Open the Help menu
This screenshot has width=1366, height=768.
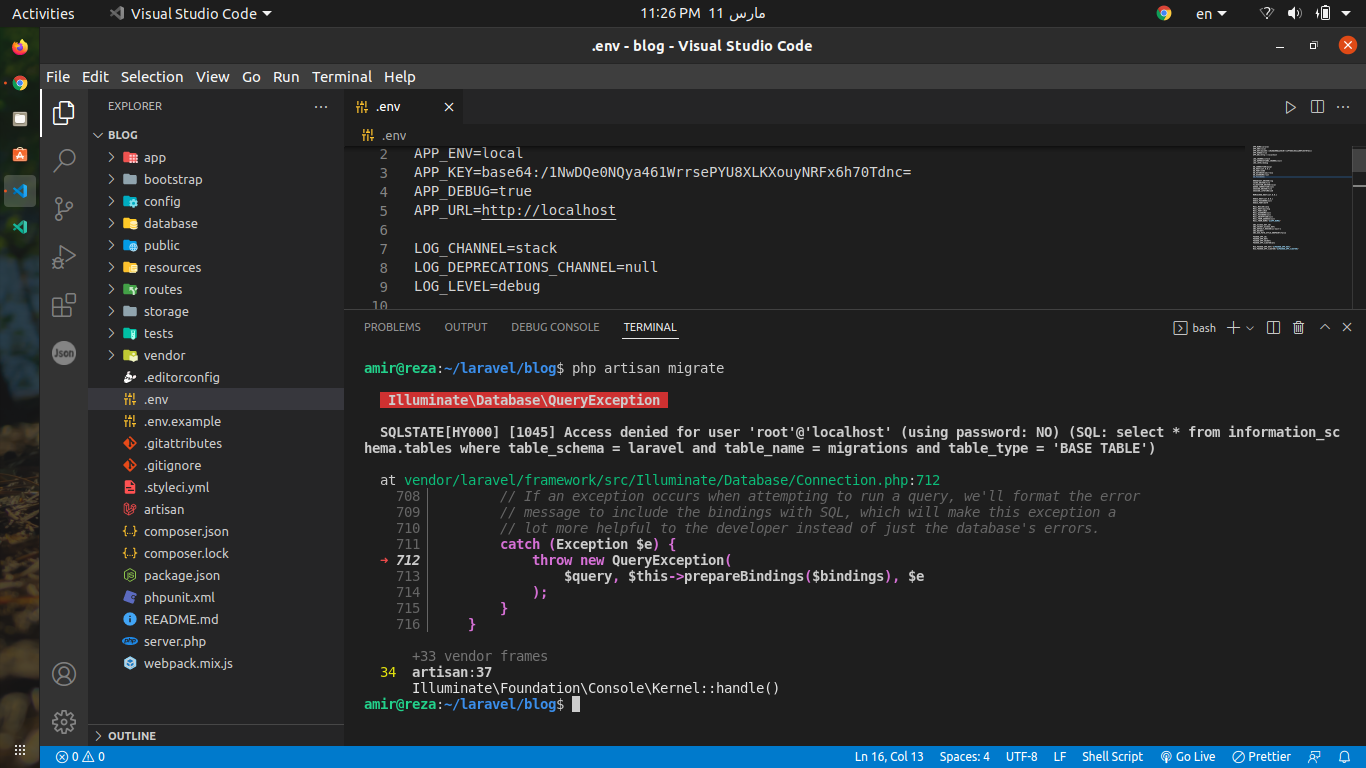coord(400,77)
